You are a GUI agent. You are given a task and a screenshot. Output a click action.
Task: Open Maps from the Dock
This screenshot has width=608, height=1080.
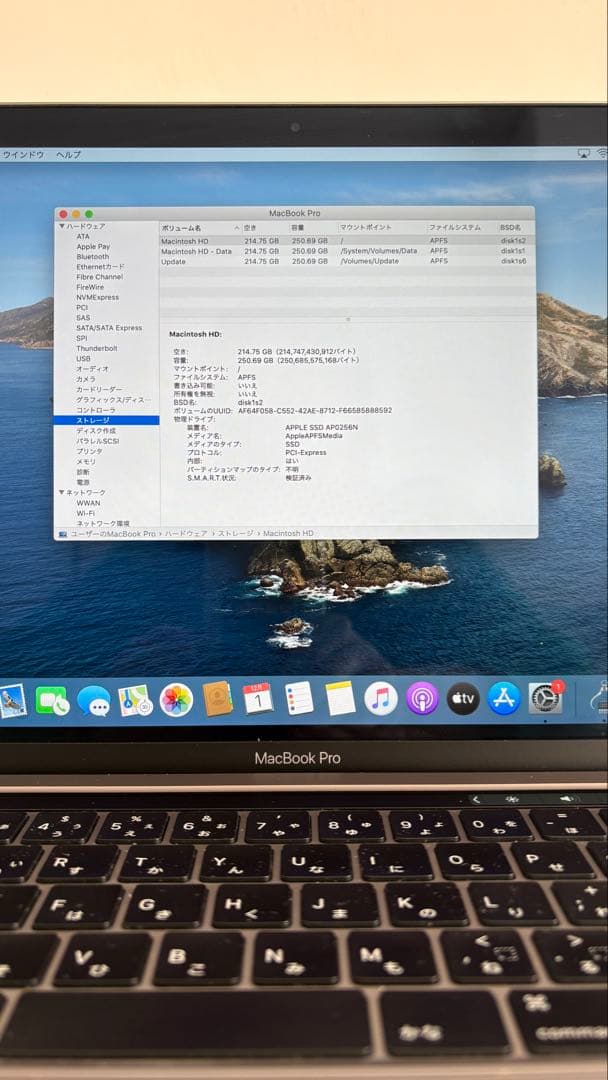[135, 700]
